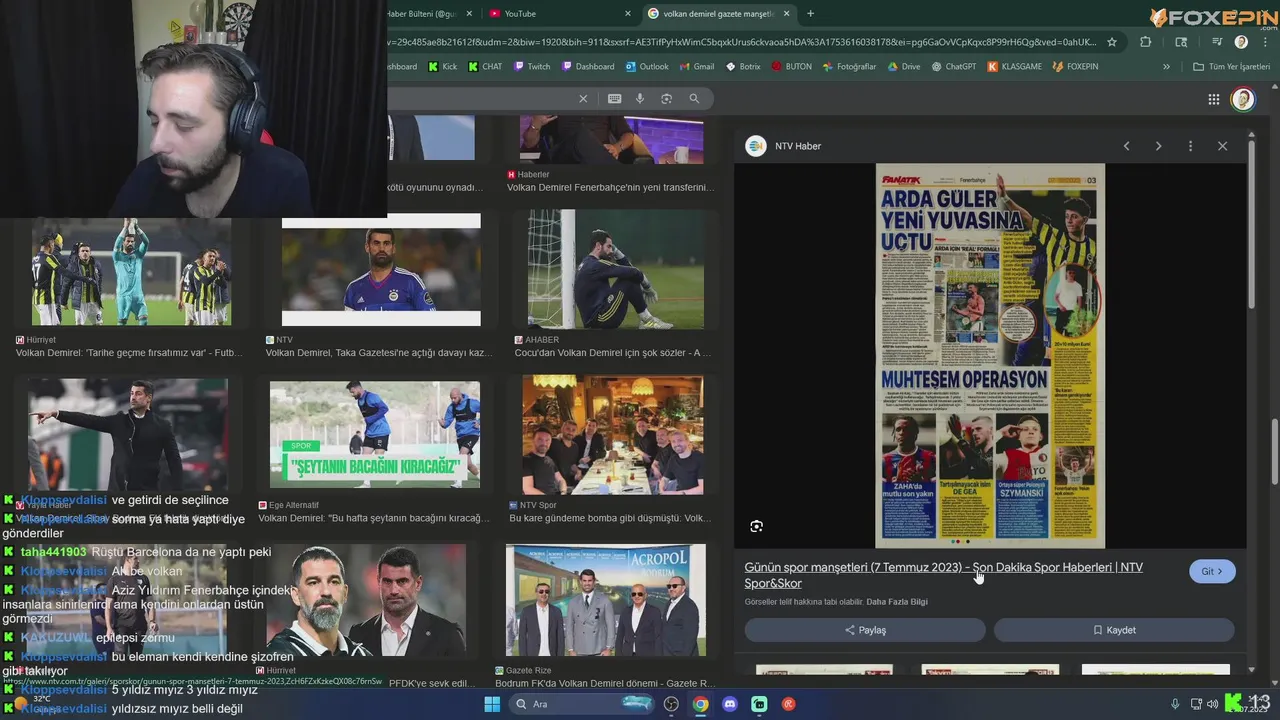Start voice search with microphone icon
Screen dimensions: 1280x720
[640, 98]
